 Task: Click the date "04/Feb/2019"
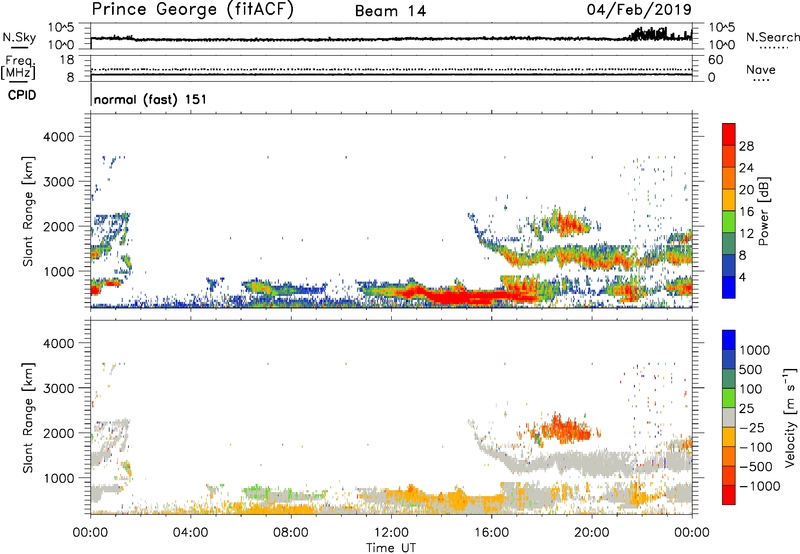pos(639,9)
